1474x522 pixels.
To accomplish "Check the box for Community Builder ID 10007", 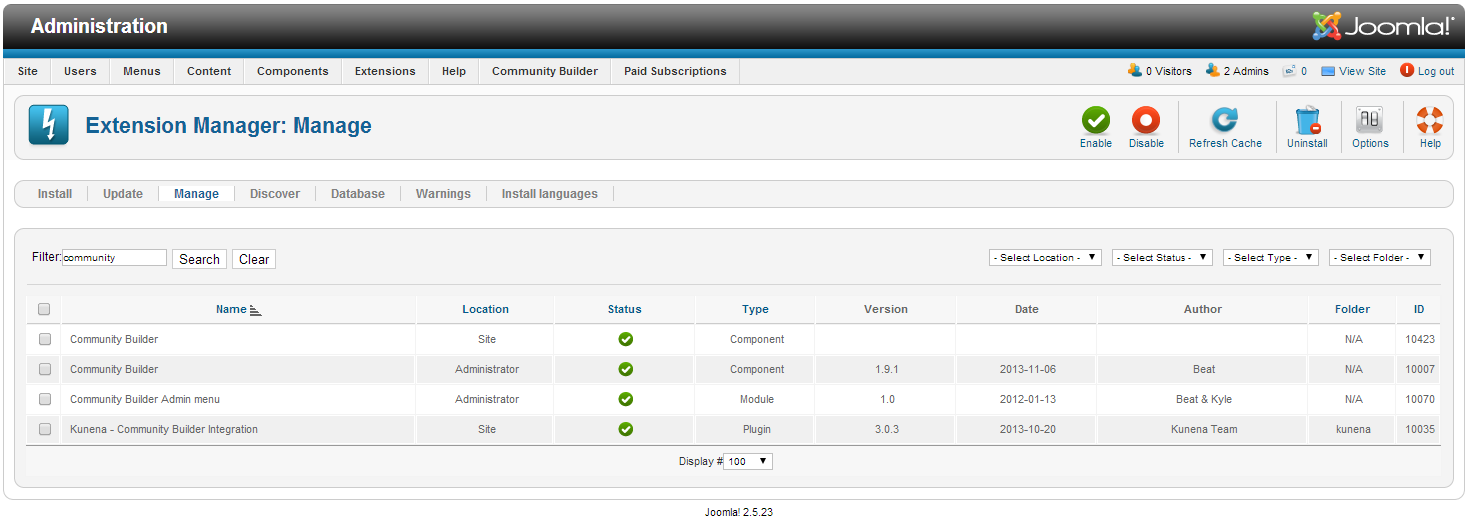I will point(45,369).
